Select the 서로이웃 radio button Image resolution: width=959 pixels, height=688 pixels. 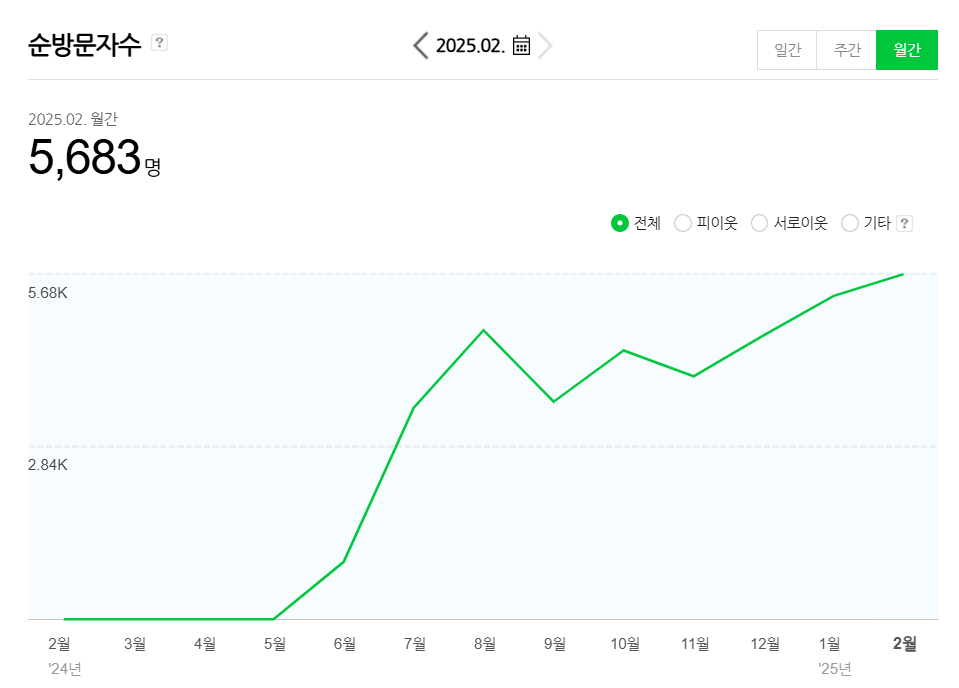pos(759,223)
